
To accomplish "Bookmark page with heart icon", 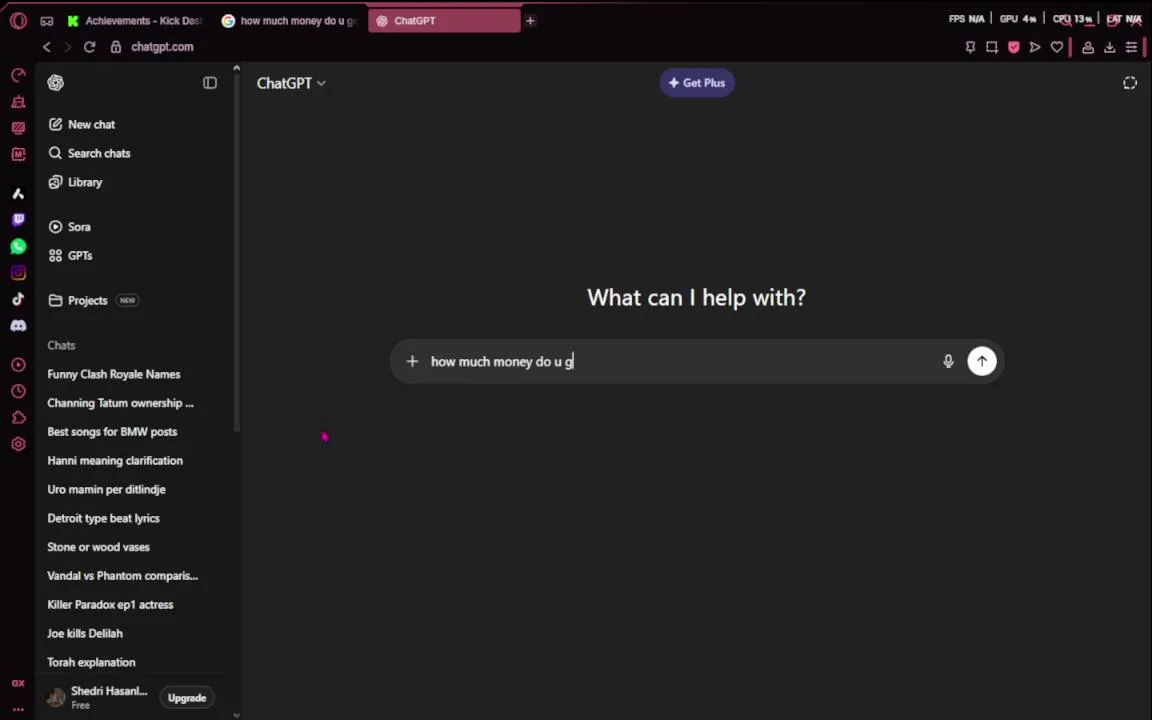I will (1056, 47).
